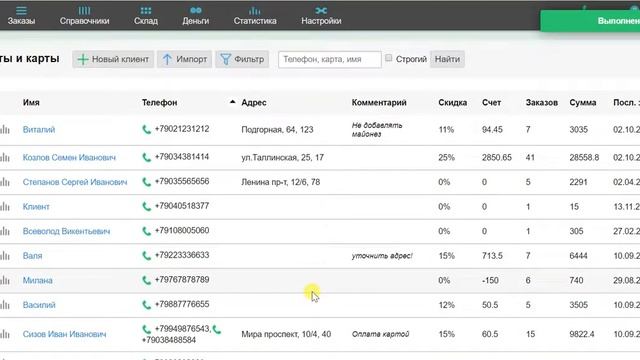Open client Василий
The height and width of the screenshot is (360, 640).
[x=39, y=305]
